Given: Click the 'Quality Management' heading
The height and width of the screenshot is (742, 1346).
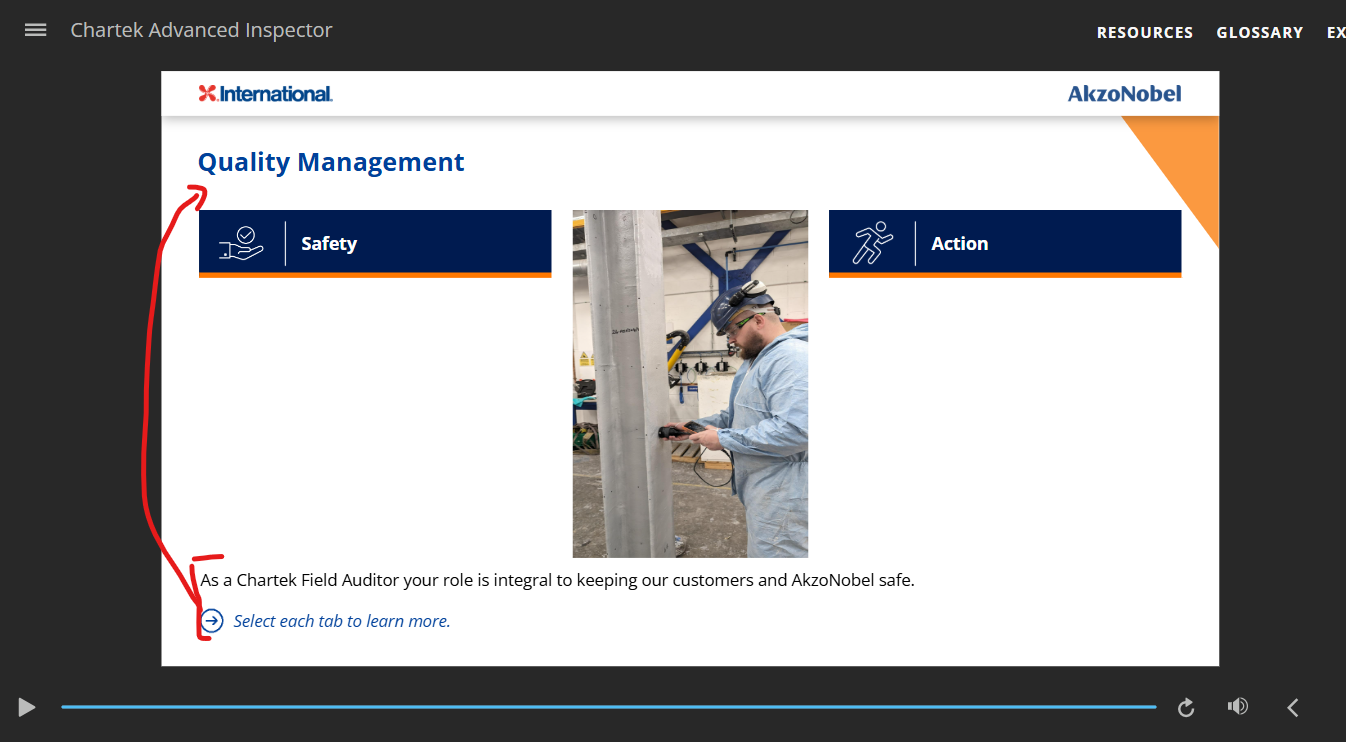Looking at the screenshot, I should point(331,162).
